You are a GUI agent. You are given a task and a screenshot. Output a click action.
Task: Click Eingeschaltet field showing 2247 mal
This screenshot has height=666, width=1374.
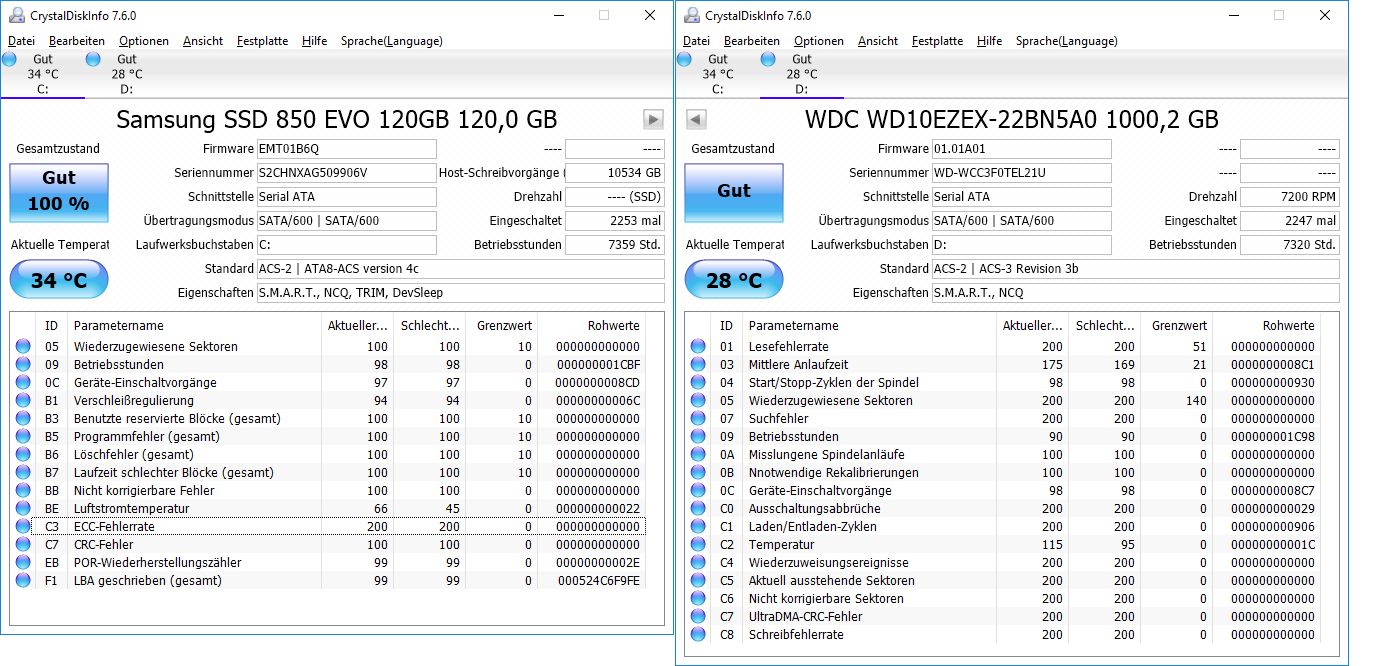coord(1290,221)
